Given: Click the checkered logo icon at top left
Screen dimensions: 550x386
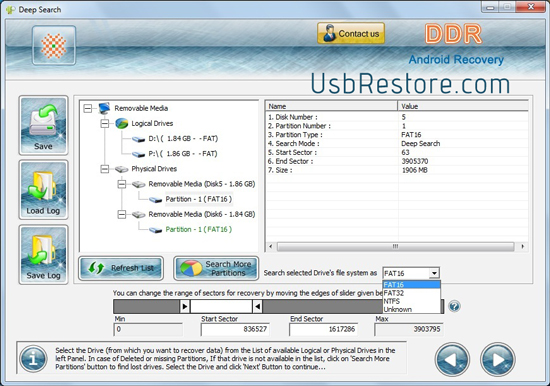Looking at the screenshot, I should click(54, 46).
